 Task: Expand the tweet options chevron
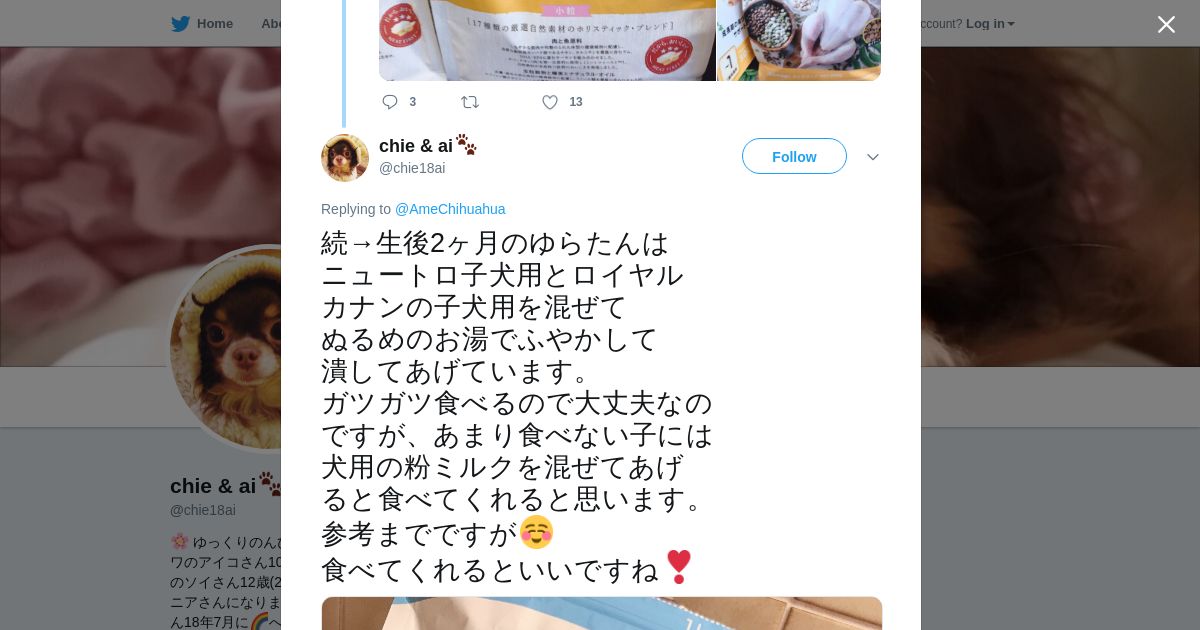872,157
